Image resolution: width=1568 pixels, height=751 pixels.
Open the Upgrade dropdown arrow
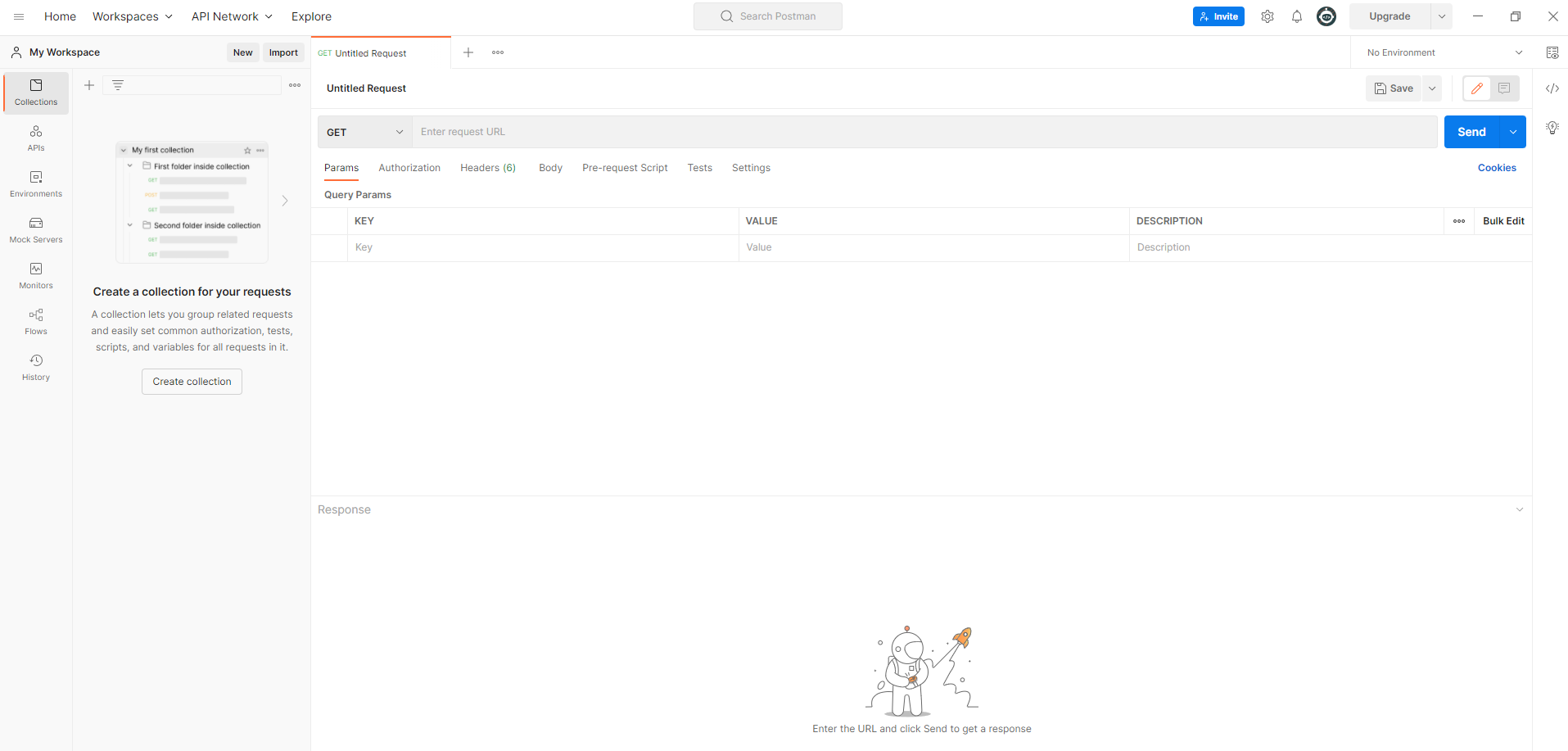point(1442,16)
